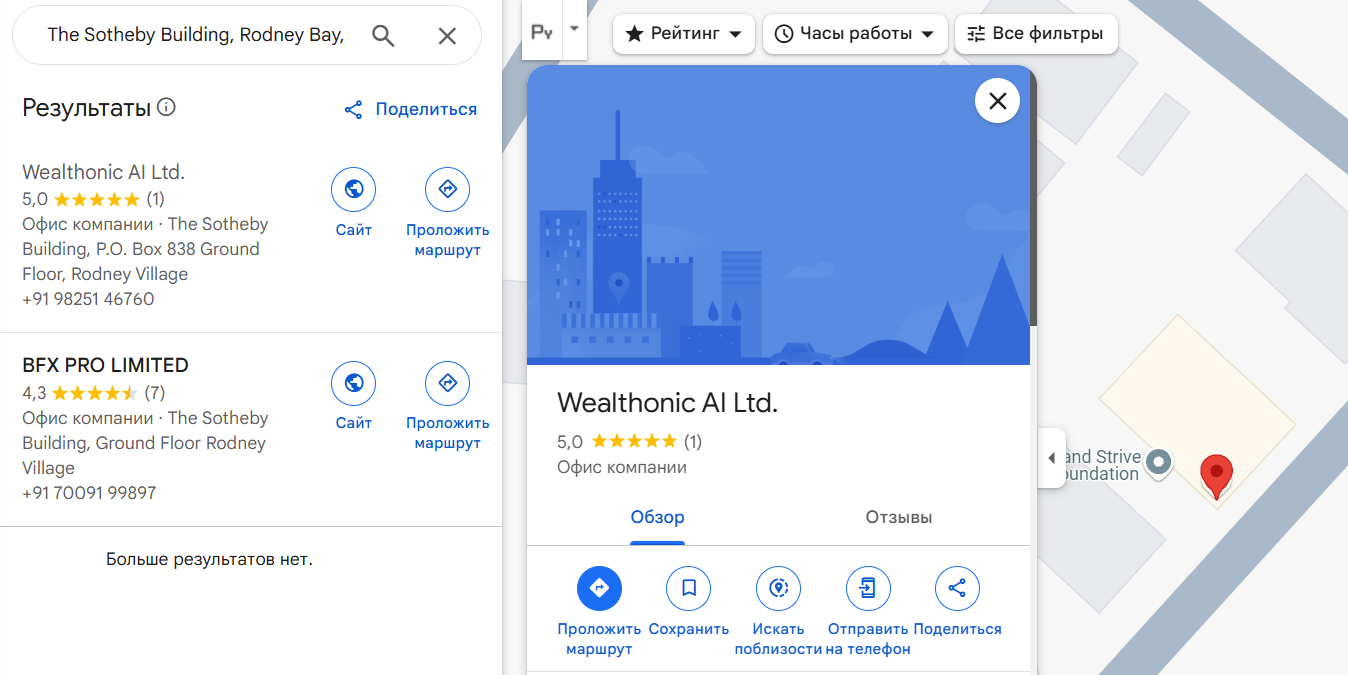
Task: Click the price filter chip
Action: [x=542, y=33]
